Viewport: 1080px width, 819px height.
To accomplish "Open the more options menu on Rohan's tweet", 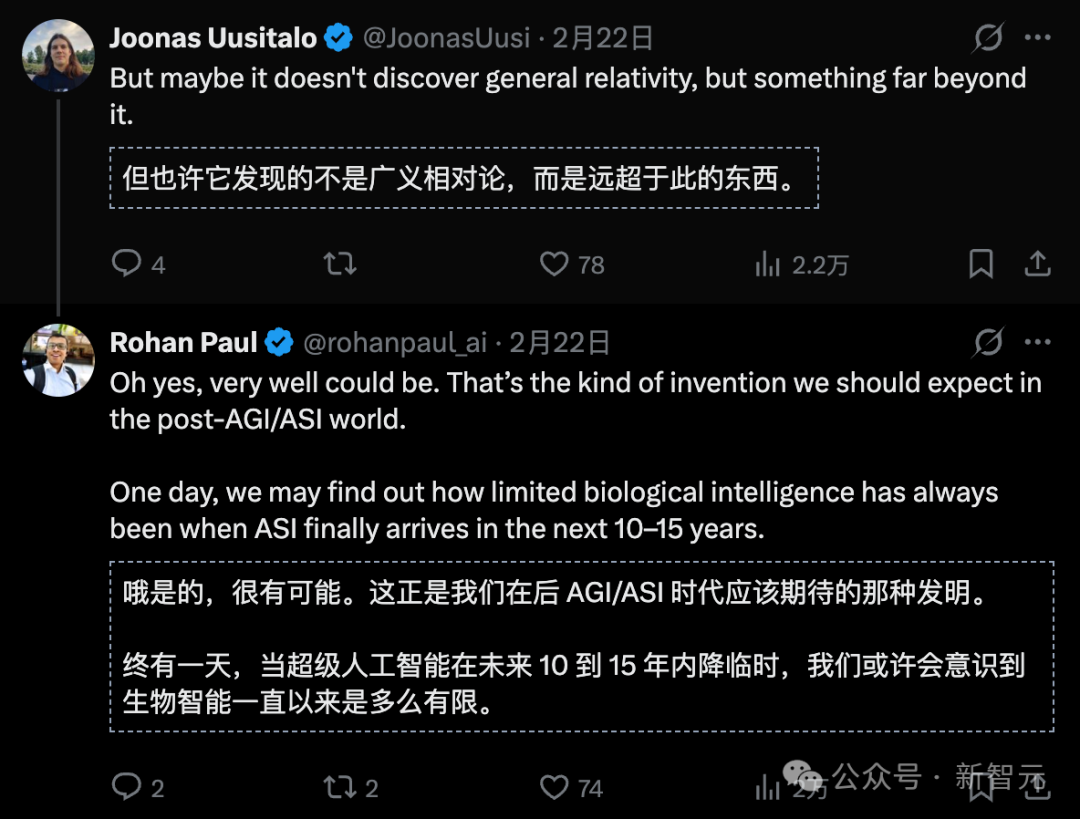I will pyautogui.click(x=1040, y=342).
